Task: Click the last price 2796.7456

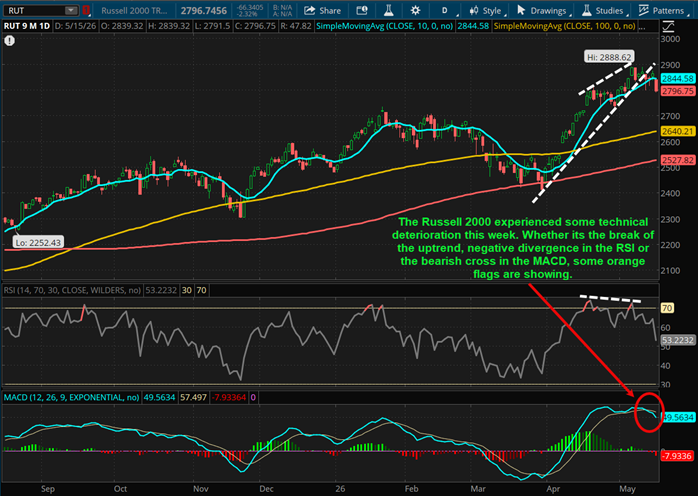Action: coord(204,11)
